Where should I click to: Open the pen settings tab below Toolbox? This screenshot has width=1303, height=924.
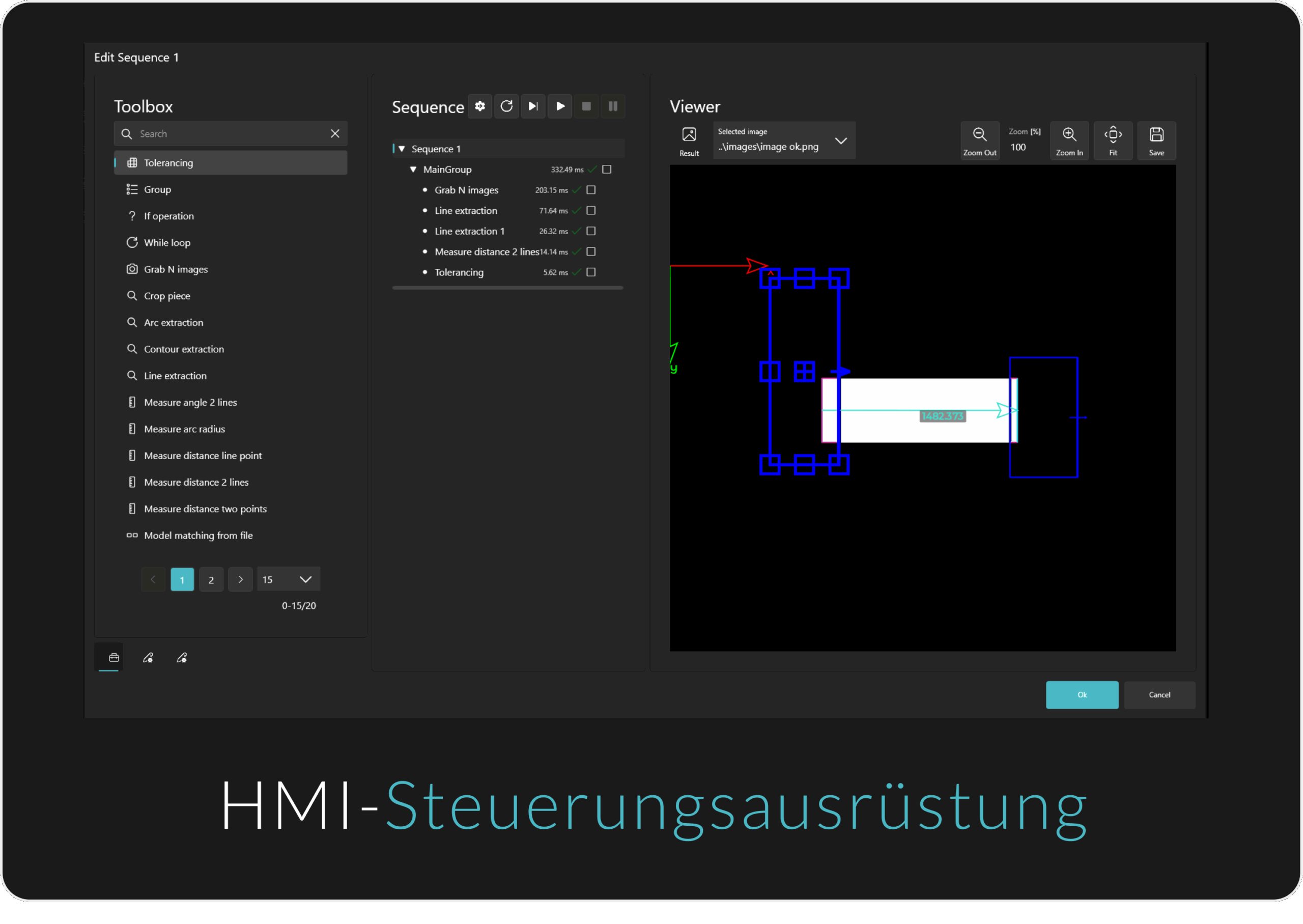149,658
